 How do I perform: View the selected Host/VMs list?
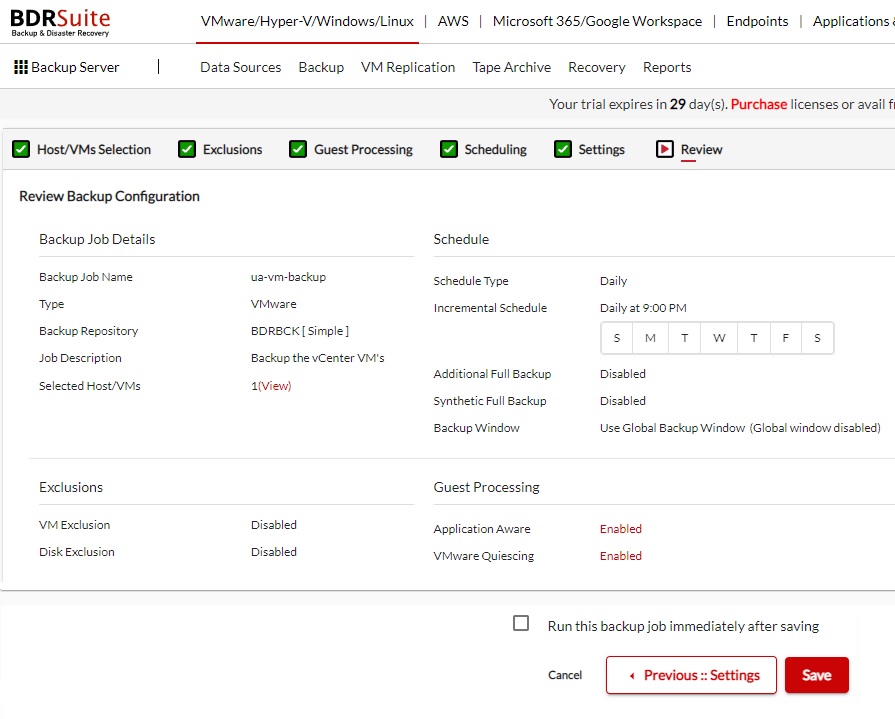[274, 386]
